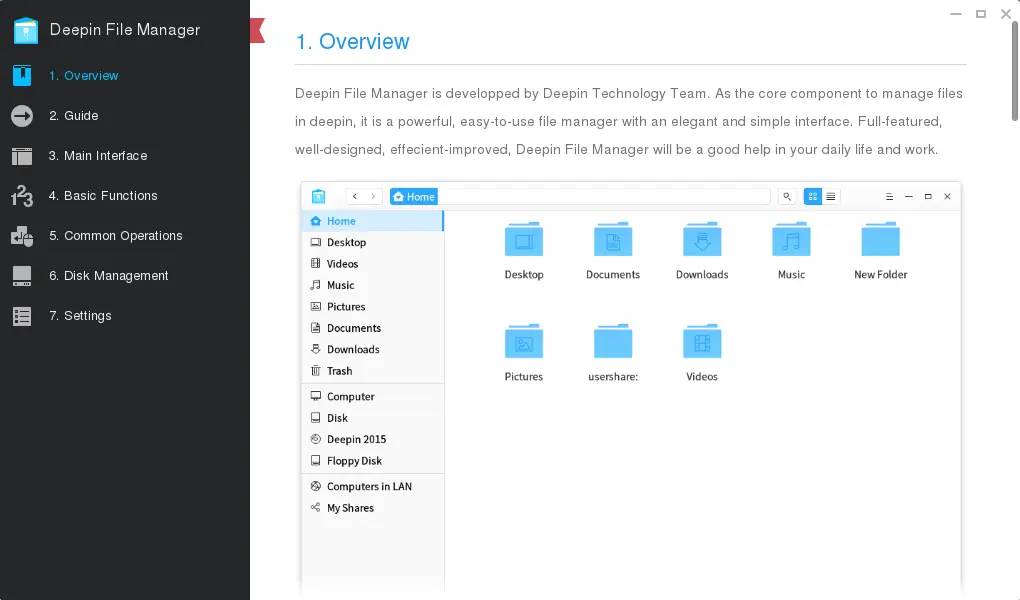Click the Settings list icon
The width and height of the screenshot is (1020, 600).
22,316
